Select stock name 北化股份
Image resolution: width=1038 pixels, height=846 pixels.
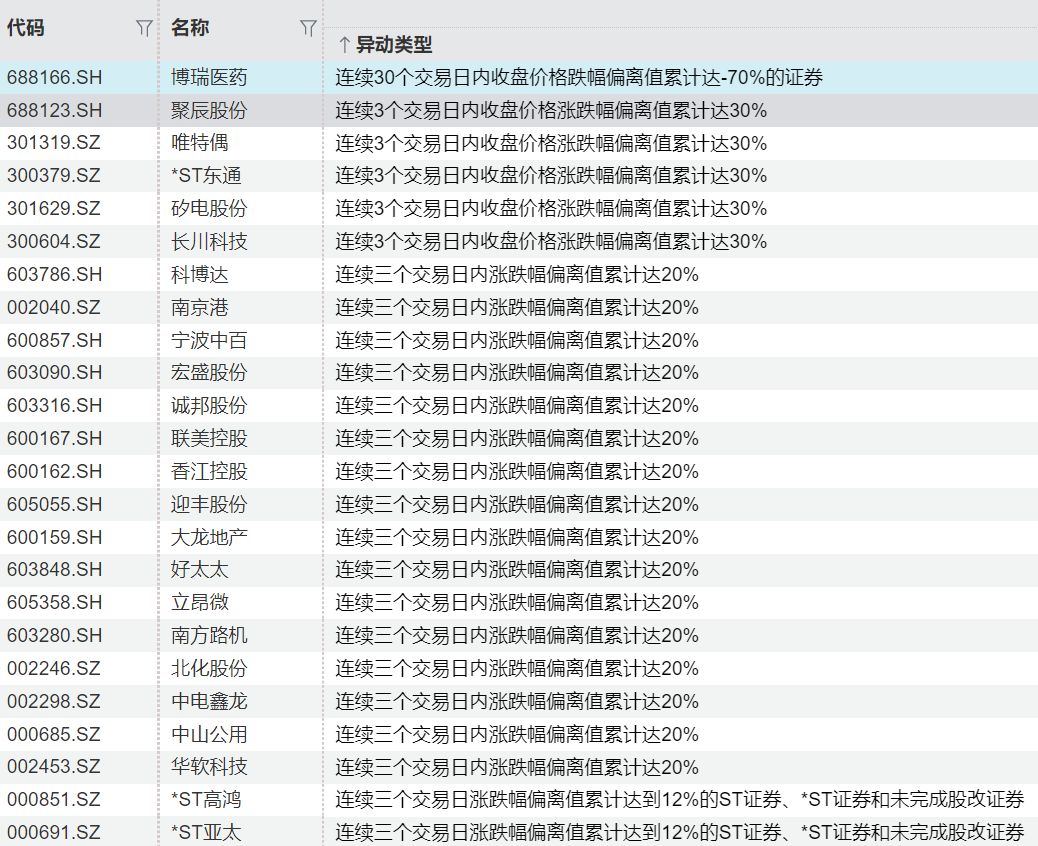[209, 669]
